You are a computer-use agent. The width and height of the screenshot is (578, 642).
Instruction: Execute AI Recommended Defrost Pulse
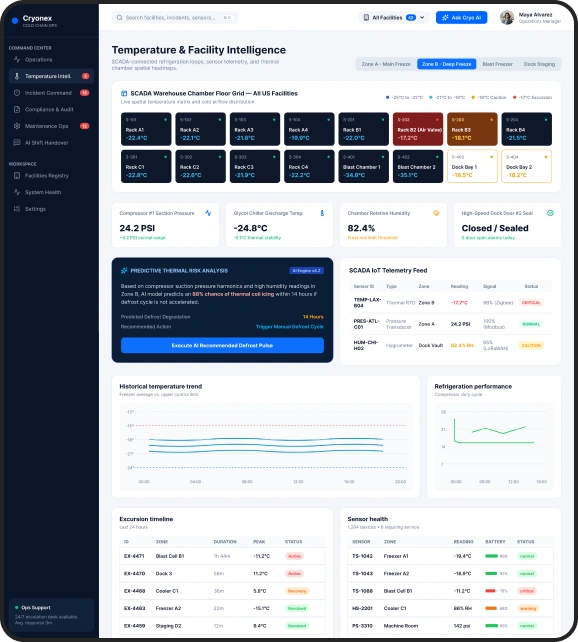[222, 346]
